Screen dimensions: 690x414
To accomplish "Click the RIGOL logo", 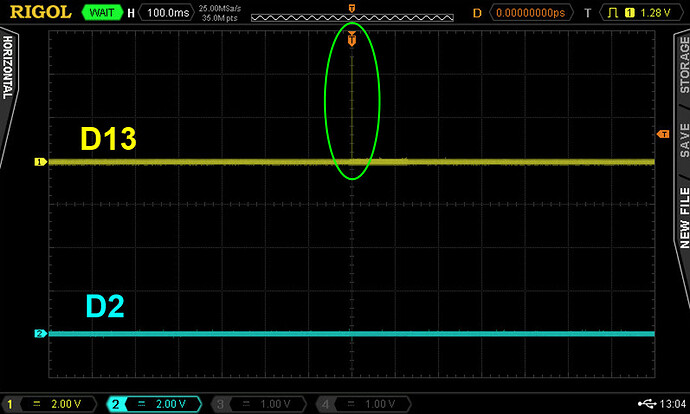I will click(40, 12).
